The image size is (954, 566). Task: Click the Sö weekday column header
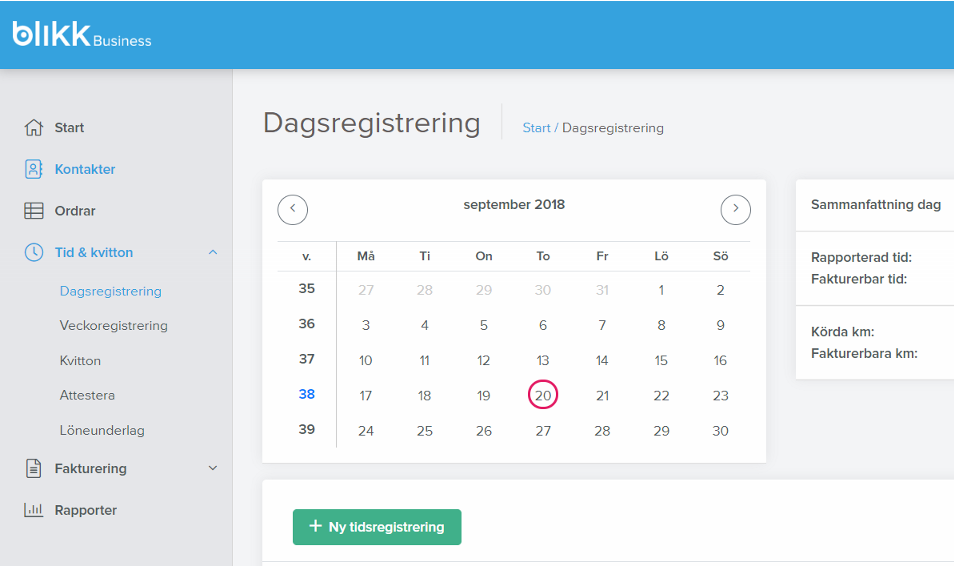pyautogui.click(x=720, y=256)
